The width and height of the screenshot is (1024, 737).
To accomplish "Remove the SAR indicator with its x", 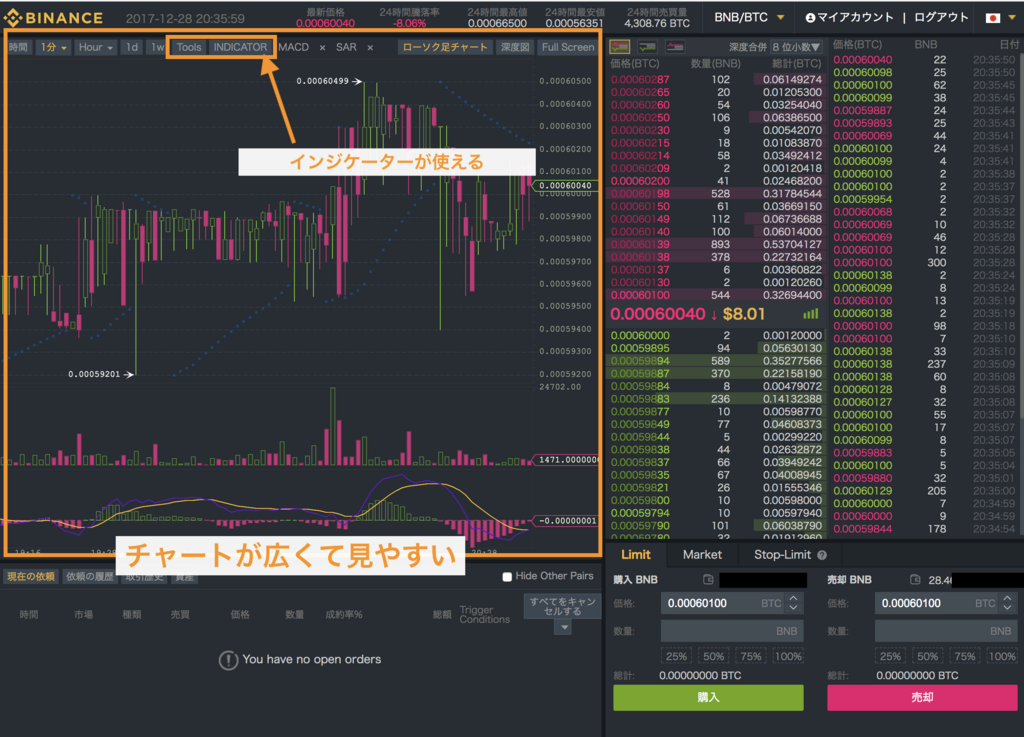I will (370, 48).
